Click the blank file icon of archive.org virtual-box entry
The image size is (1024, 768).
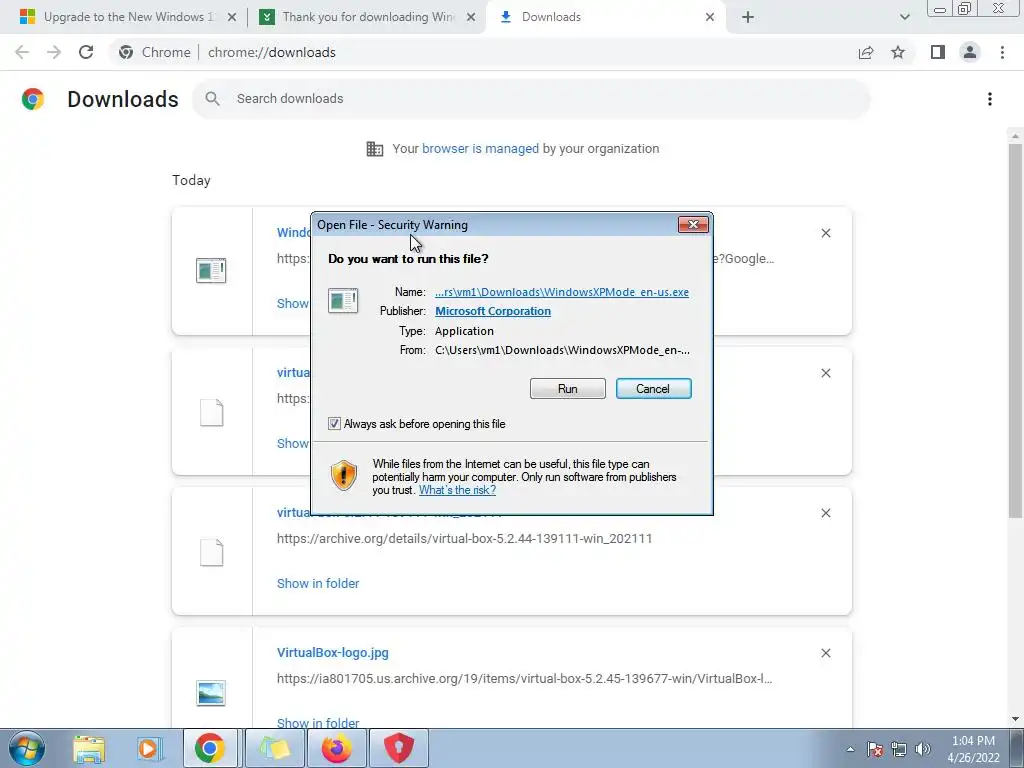coord(211,552)
